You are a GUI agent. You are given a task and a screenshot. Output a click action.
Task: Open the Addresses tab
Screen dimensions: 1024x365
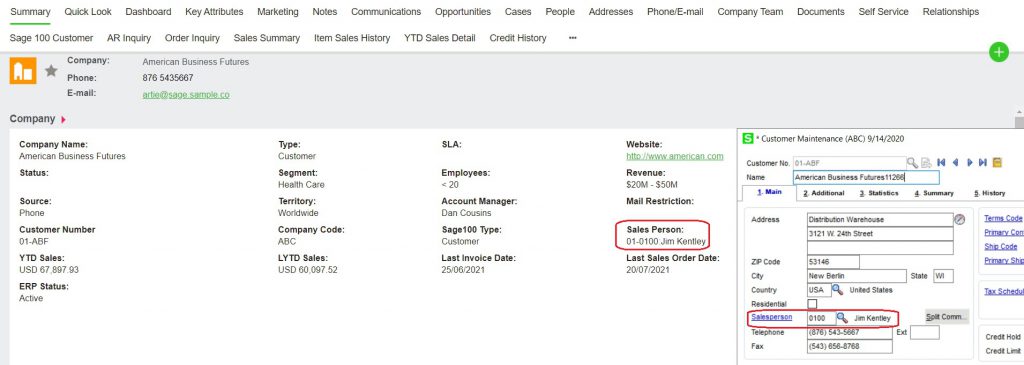[611, 12]
